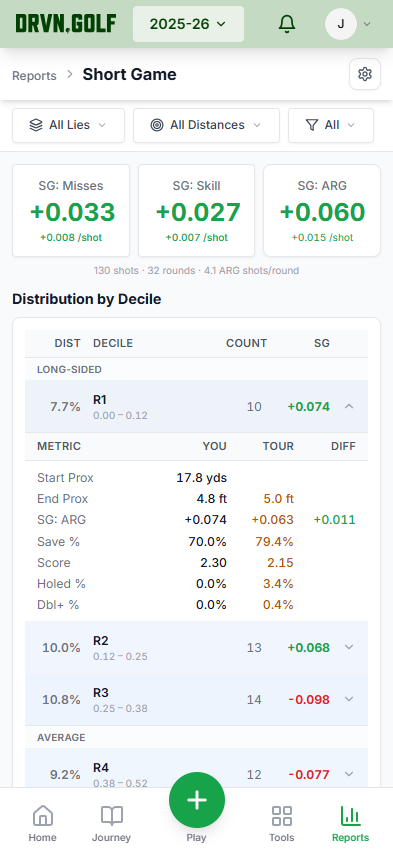The height and width of the screenshot is (852, 393).
Task: Select the SG: ARG summary card
Action: point(322,210)
